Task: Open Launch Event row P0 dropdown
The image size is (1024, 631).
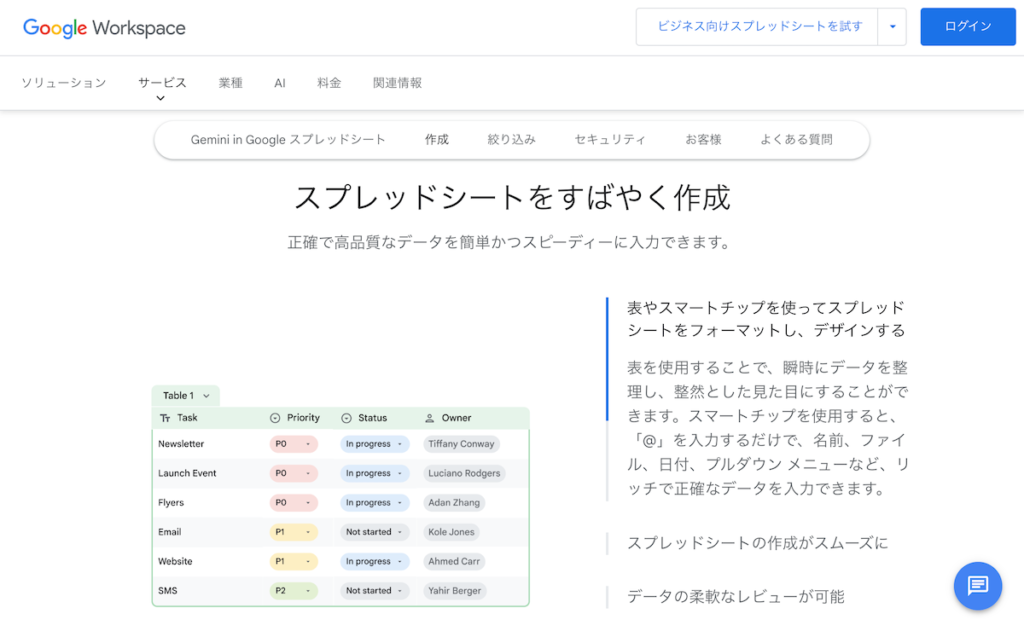Action: tap(293, 474)
